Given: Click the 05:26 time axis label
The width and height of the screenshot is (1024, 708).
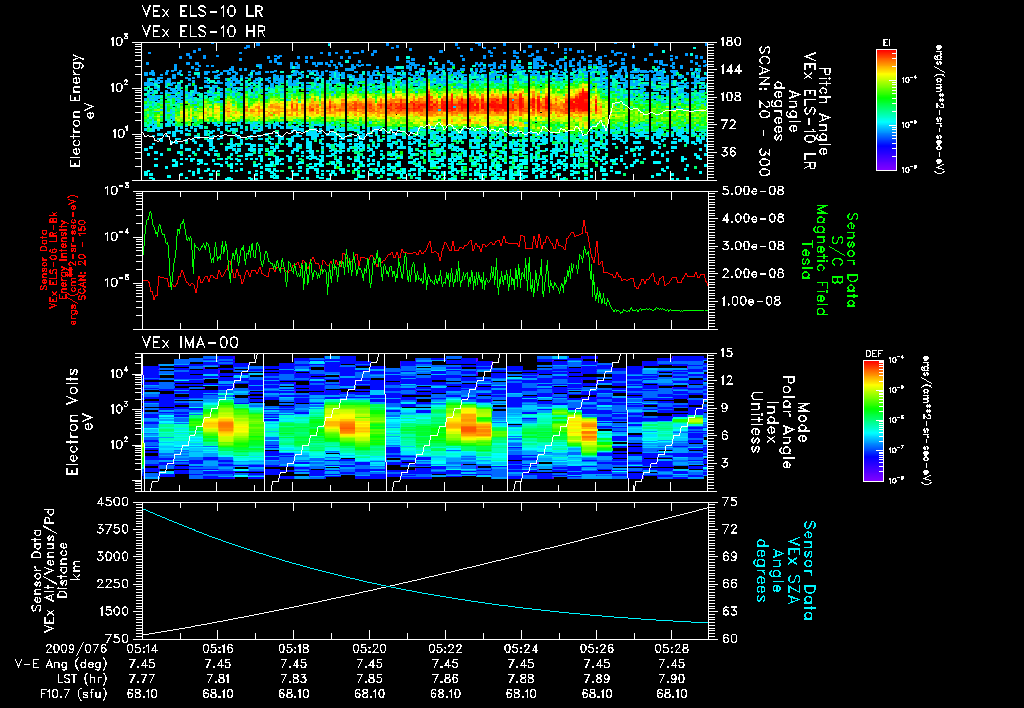Looking at the screenshot, I should tap(597, 649).
